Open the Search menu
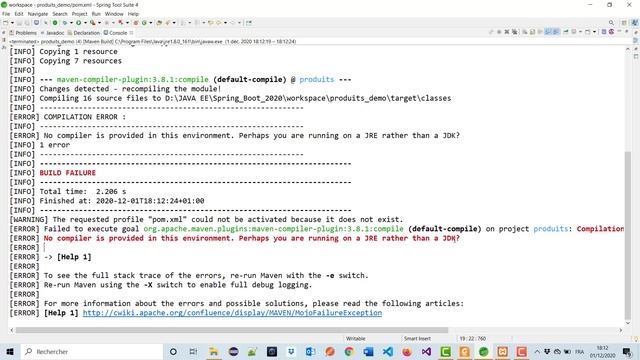The width and height of the screenshot is (640, 360). [x=60, y=14]
